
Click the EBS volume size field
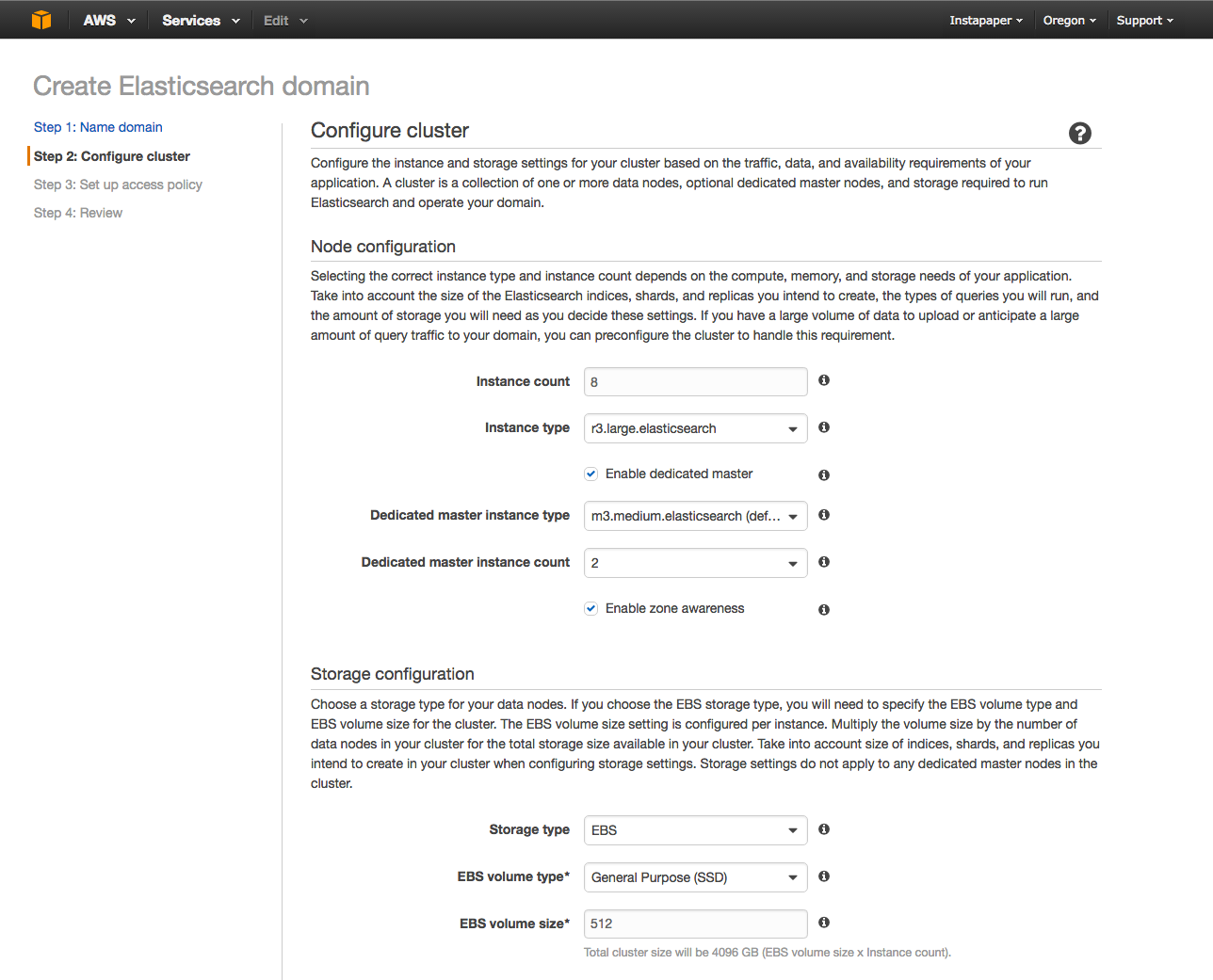696,924
